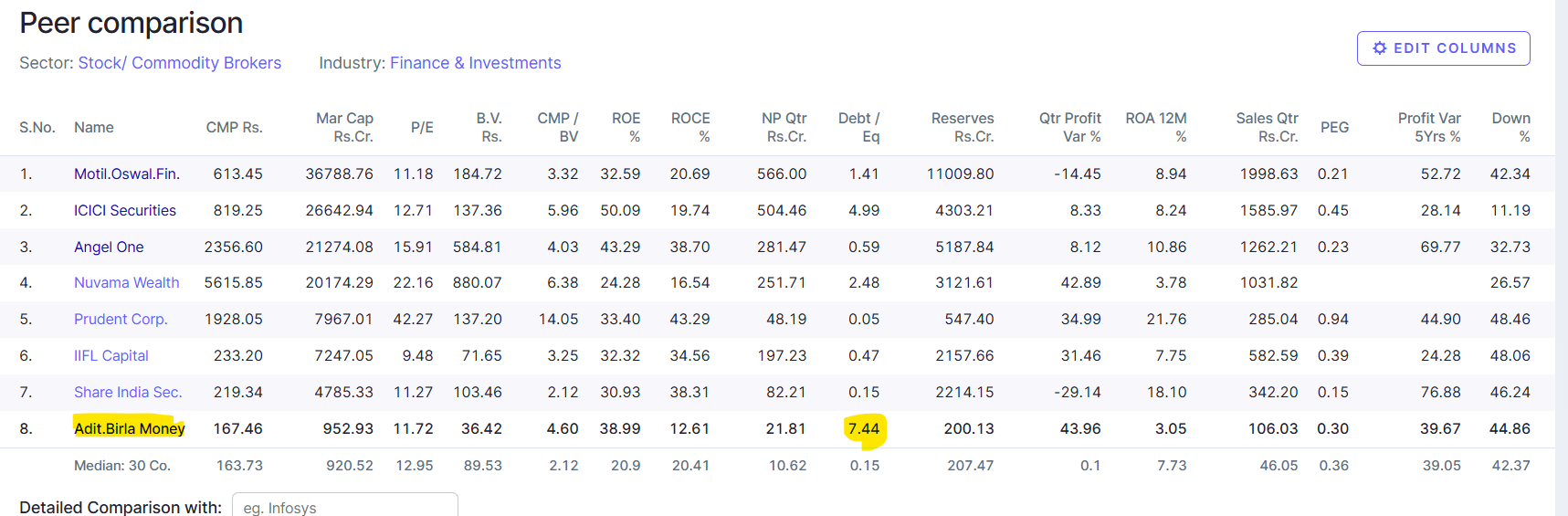This screenshot has height=516, width=1568.
Task: Click the Edit Columns button
Action: [x=1443, y=48]
